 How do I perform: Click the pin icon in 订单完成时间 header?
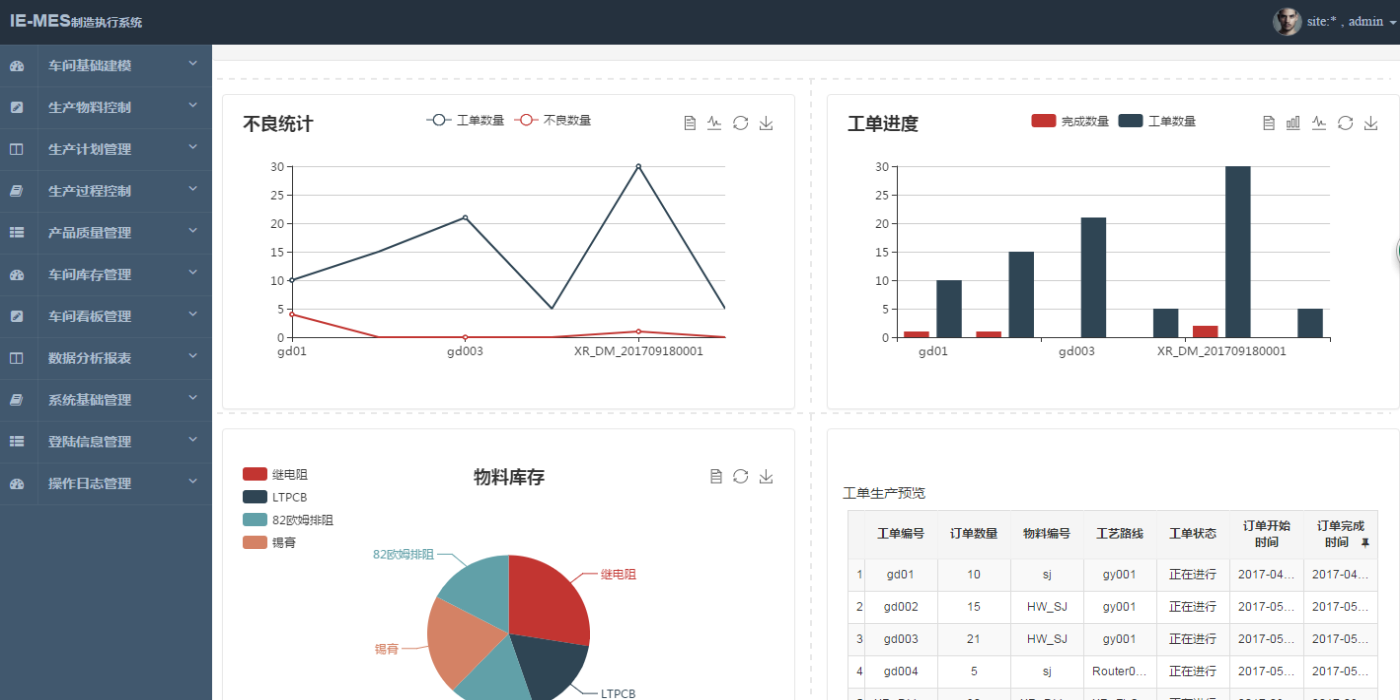pyautogui.click(x=1365, y=543)
